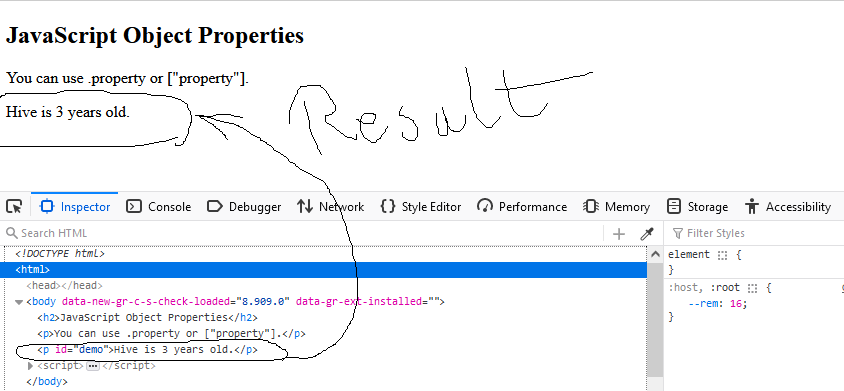This screenshot has width=844, height=391.
Task: Click the Memory chip icon
Action: coord(591,206)
